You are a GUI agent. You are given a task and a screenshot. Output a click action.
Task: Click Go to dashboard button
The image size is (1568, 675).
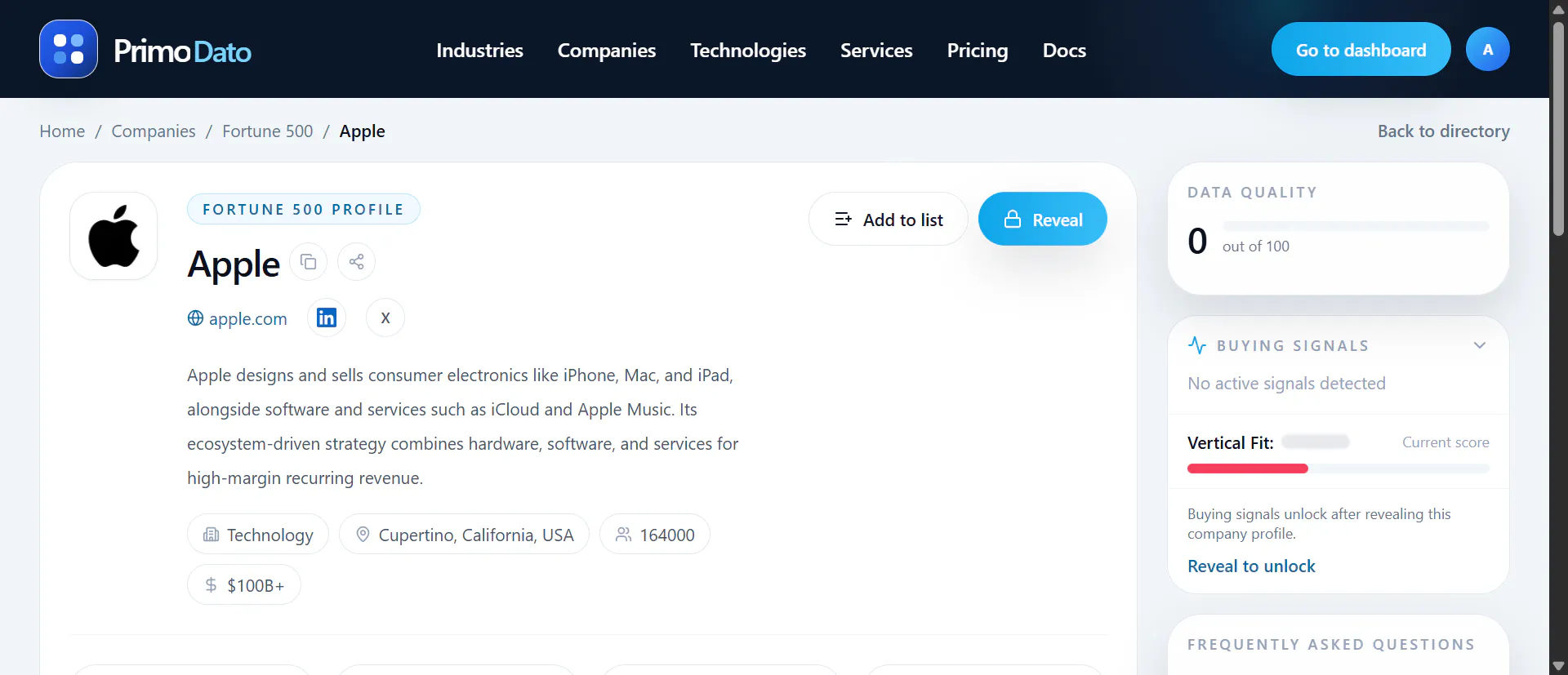coord(1361,49)
